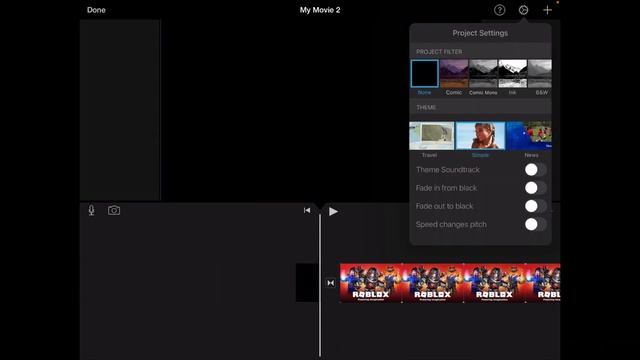640x360 pixels.
Task: Tap the Done button
Action: pyautogui.click(x=96, y=10)
